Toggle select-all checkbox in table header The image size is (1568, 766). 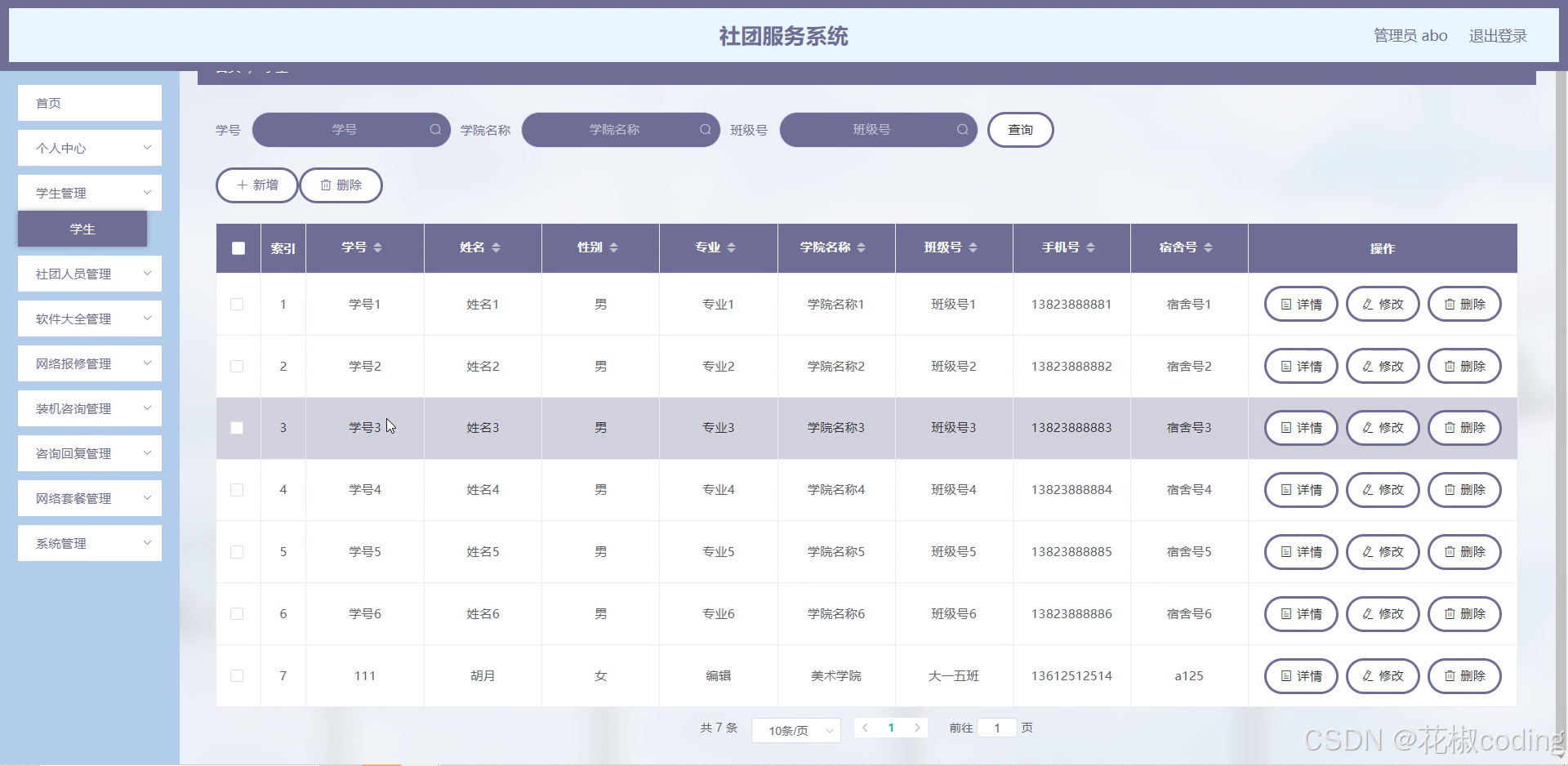tap(238, 248)
